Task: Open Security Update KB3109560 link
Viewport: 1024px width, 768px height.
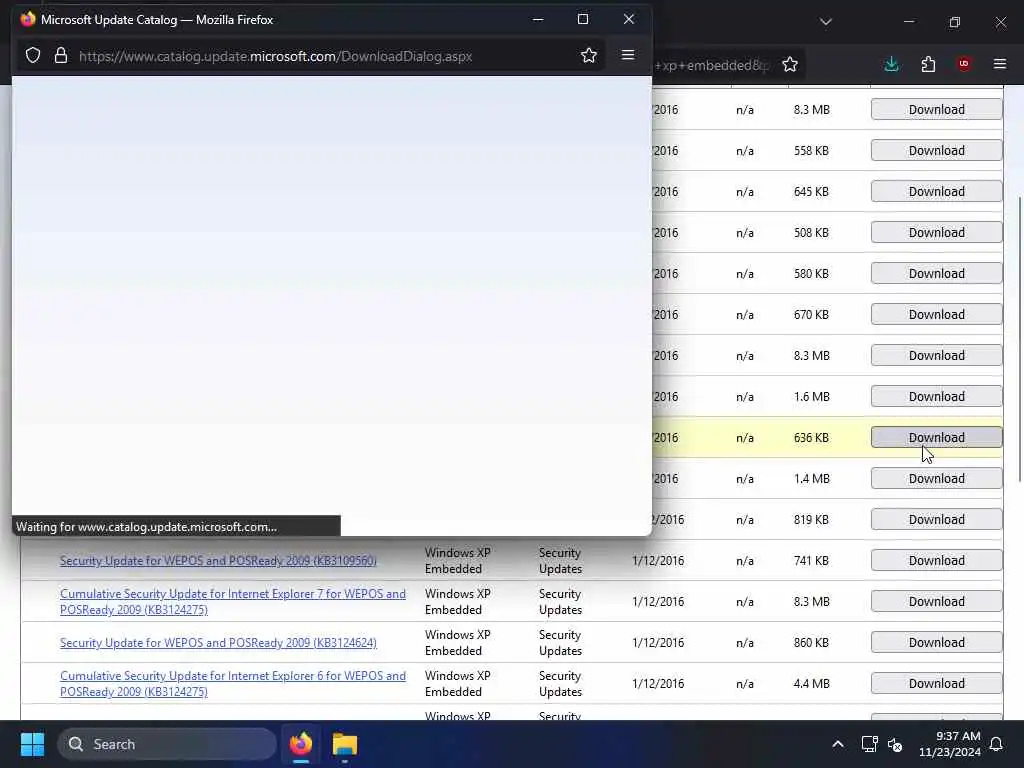Action: (x=218, y=560)
